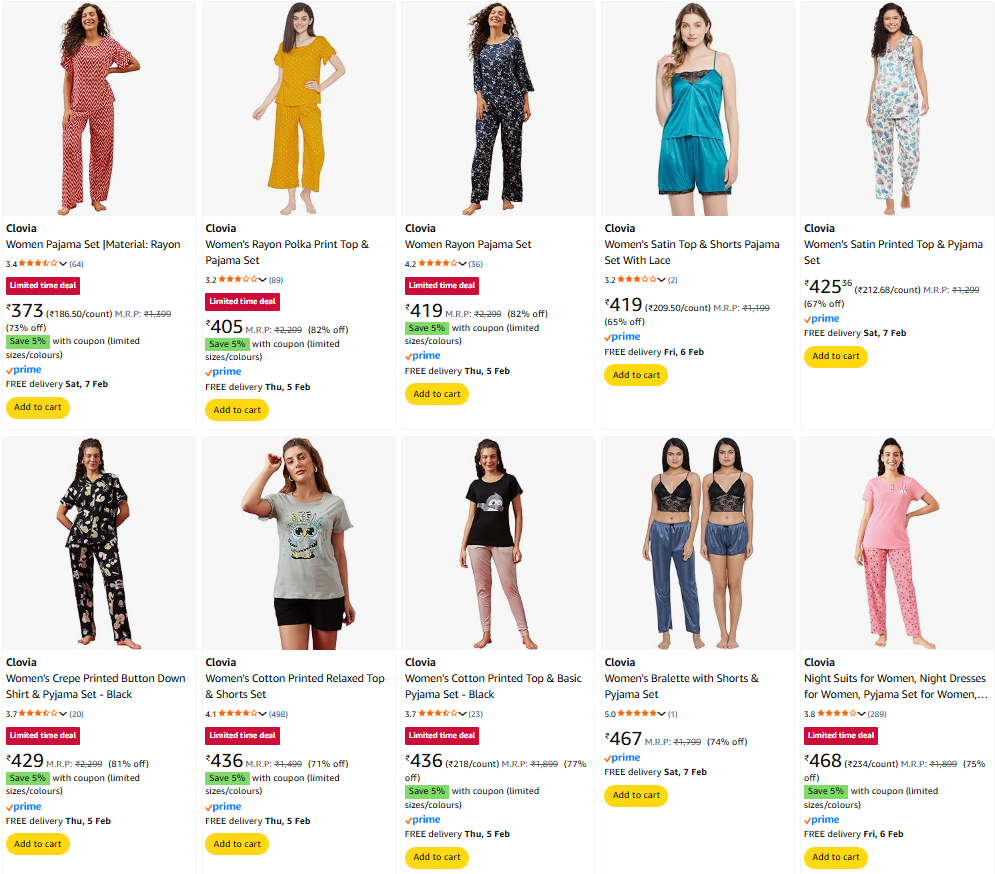
Task: Open the 289 ratings count link
Action: 878,714
